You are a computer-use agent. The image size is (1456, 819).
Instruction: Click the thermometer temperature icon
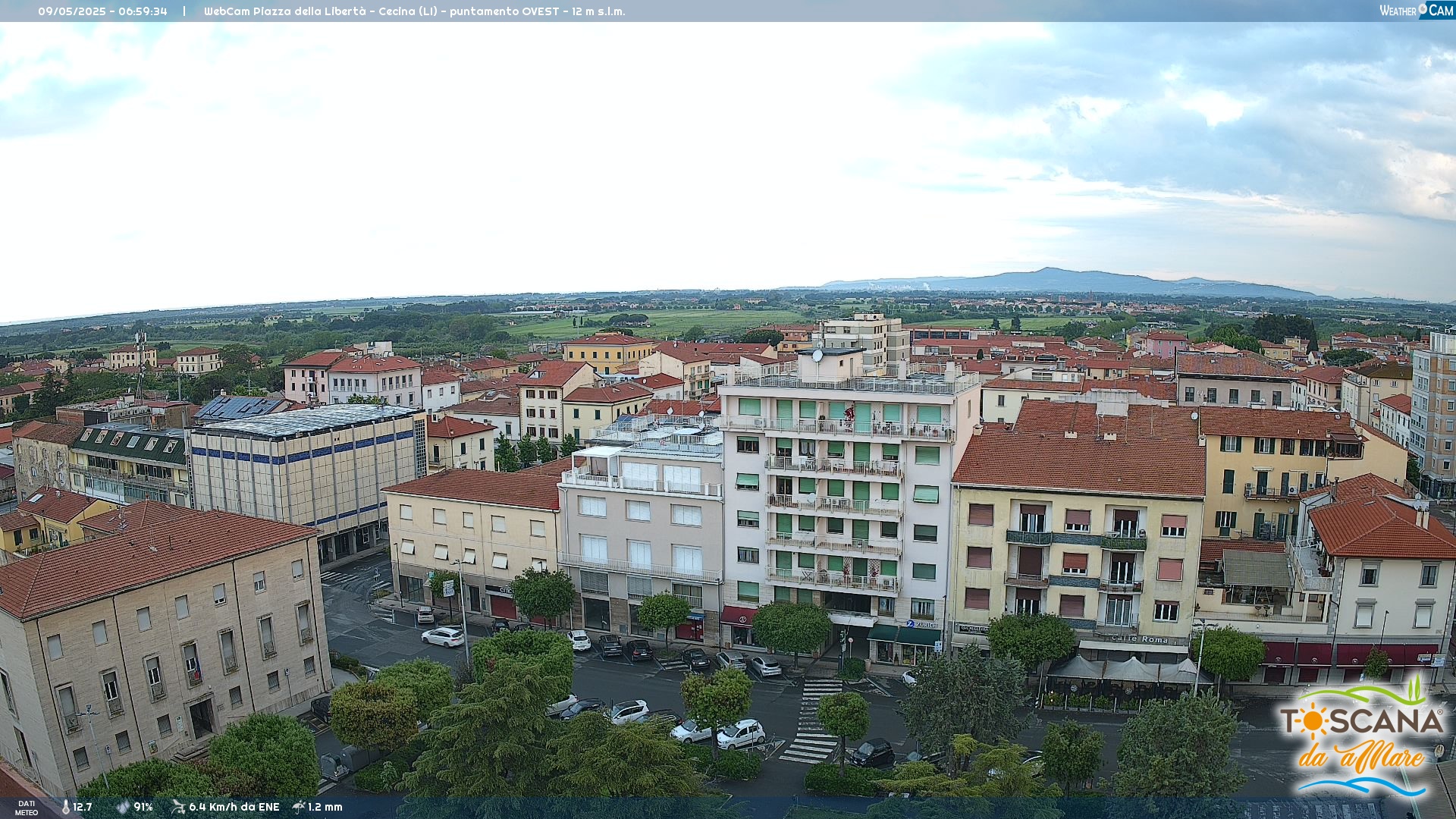66,808
